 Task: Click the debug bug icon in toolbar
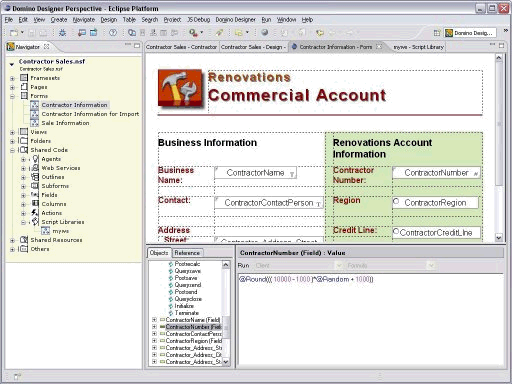pos(62,33)
